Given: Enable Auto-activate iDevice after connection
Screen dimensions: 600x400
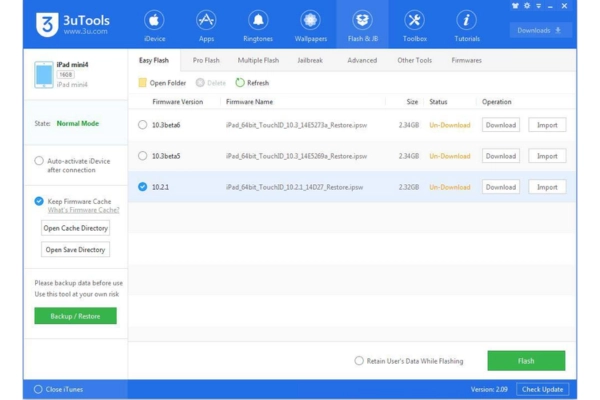Looking at the screenshot, I should pos(39,160).
